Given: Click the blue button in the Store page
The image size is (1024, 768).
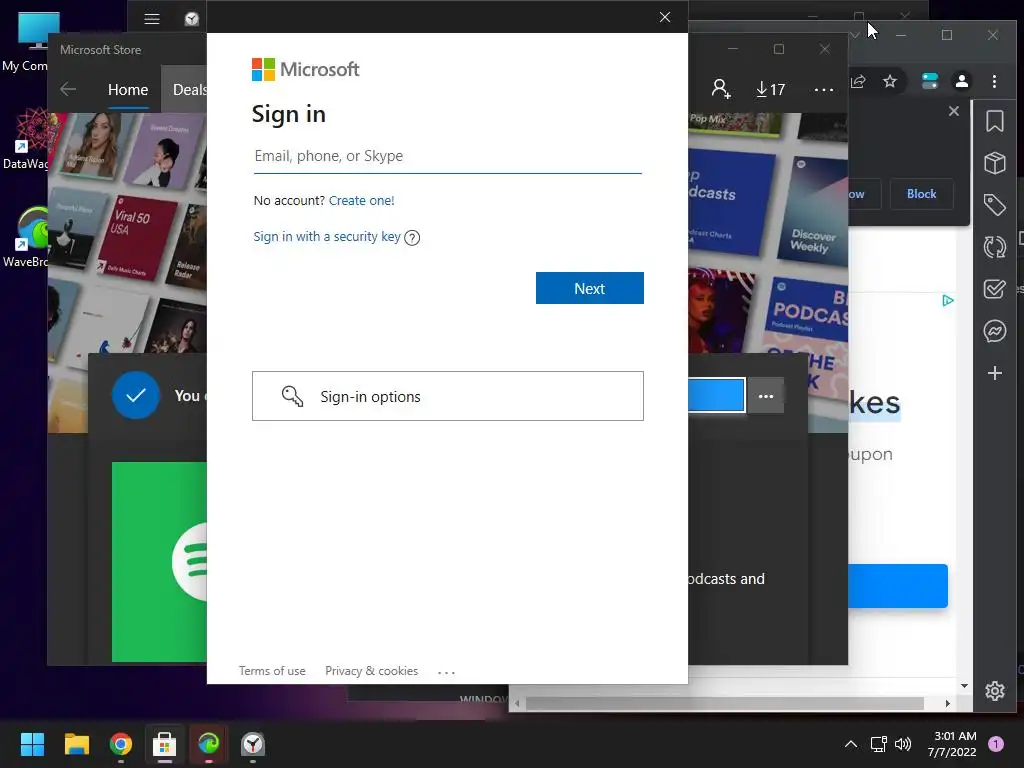Looking at the screenshot, I should point(716,395).
